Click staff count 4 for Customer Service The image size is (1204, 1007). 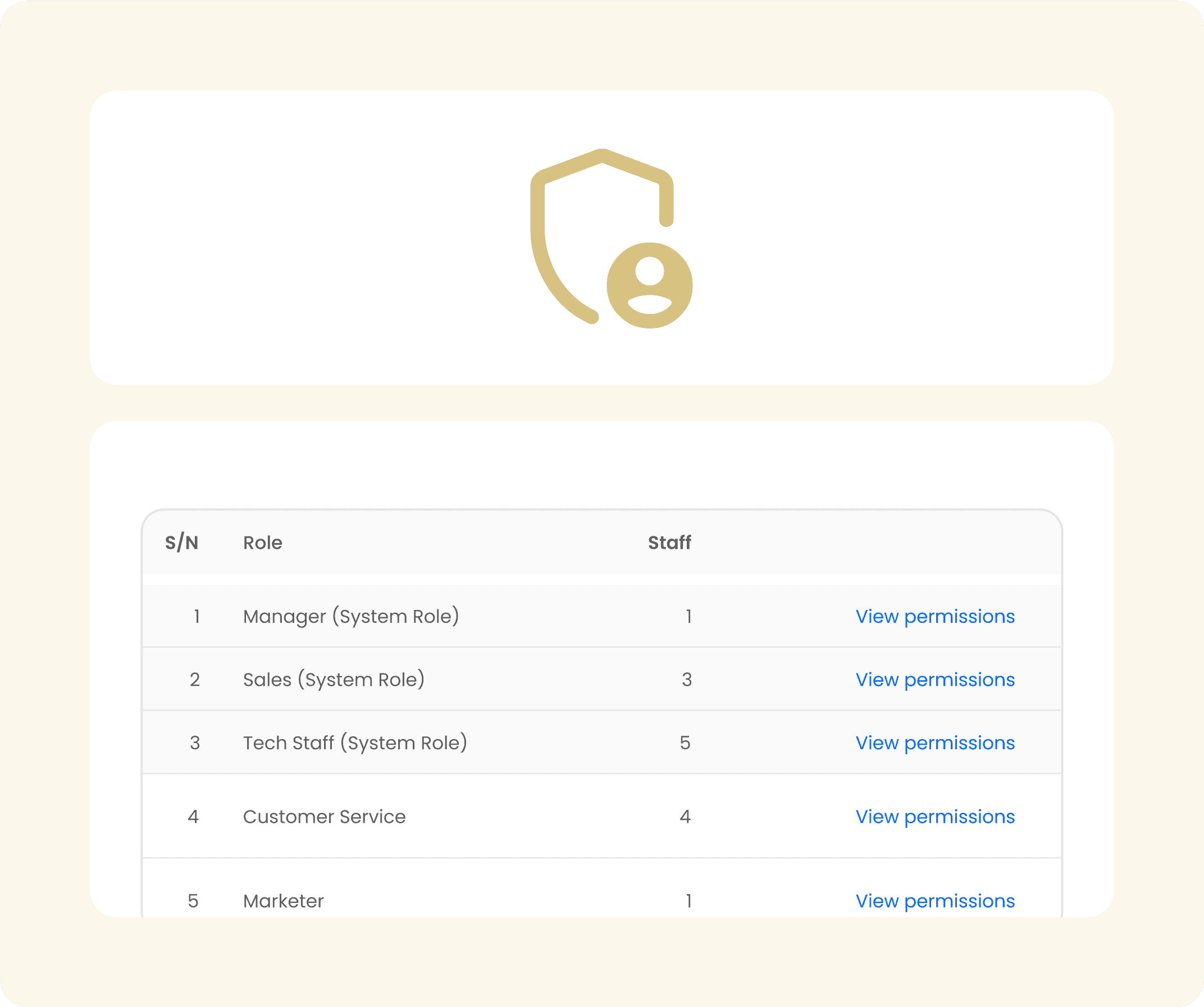pyautogui.click(x=685, y=817)
